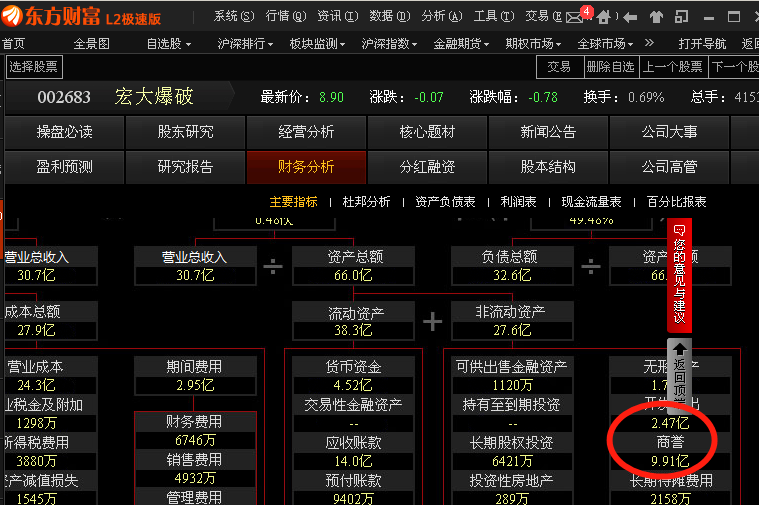
Task: Select the highlighted 财务分析 tab
Action: [x=306, y=167]
